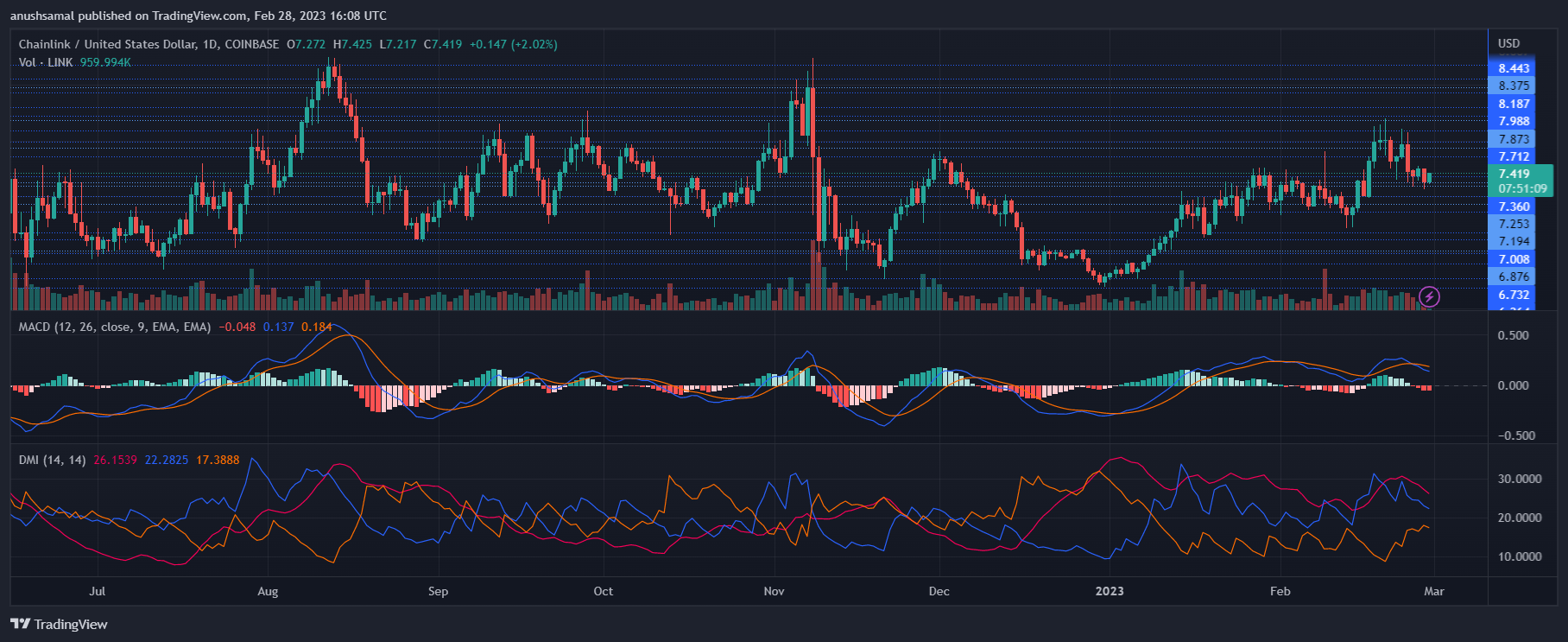Select the 7.712 price level label
1568x642 pixels.
tap(1513, 156)
